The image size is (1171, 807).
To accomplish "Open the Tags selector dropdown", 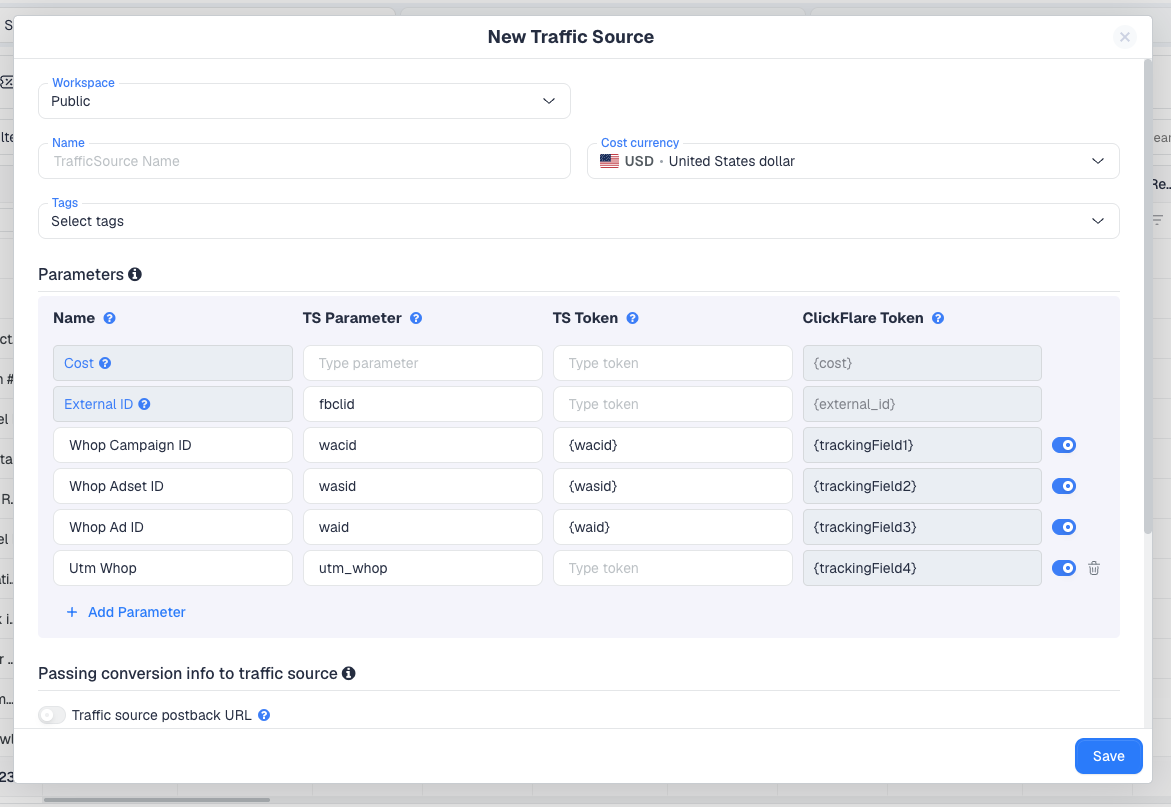I will pos(579,221).
